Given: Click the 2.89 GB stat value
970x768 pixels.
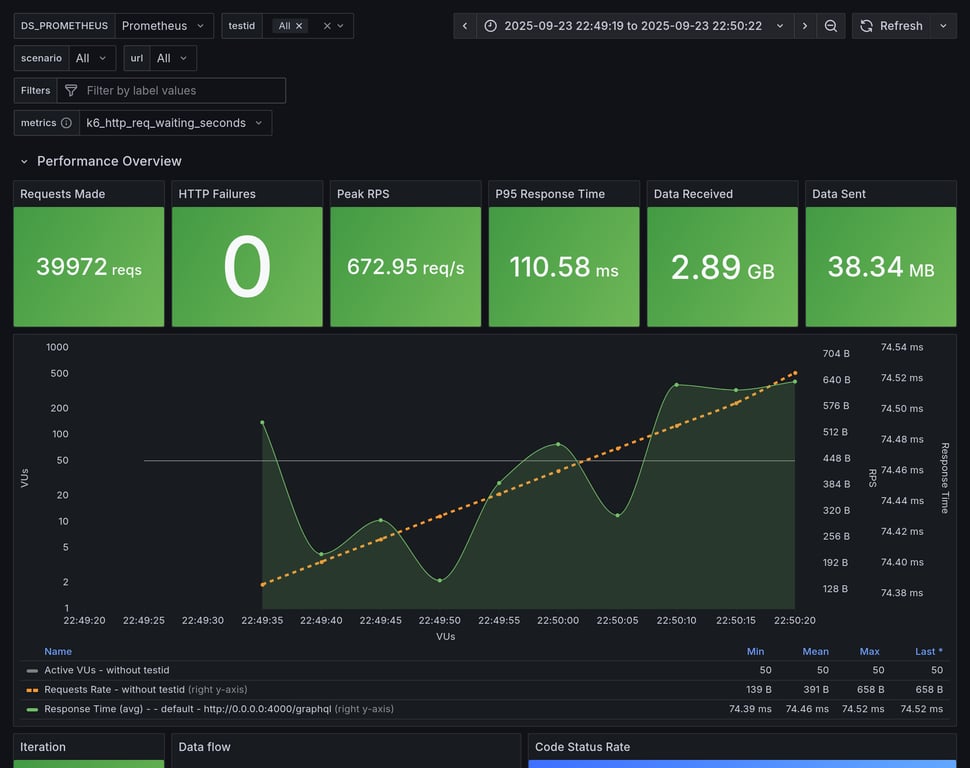Looking at the screenshot, I should tap(723, 267).
